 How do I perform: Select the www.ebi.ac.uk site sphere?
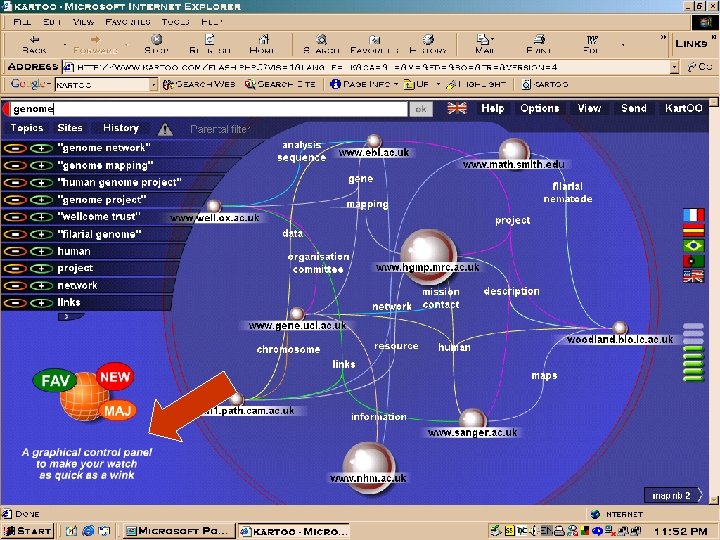tap(374, 141)
